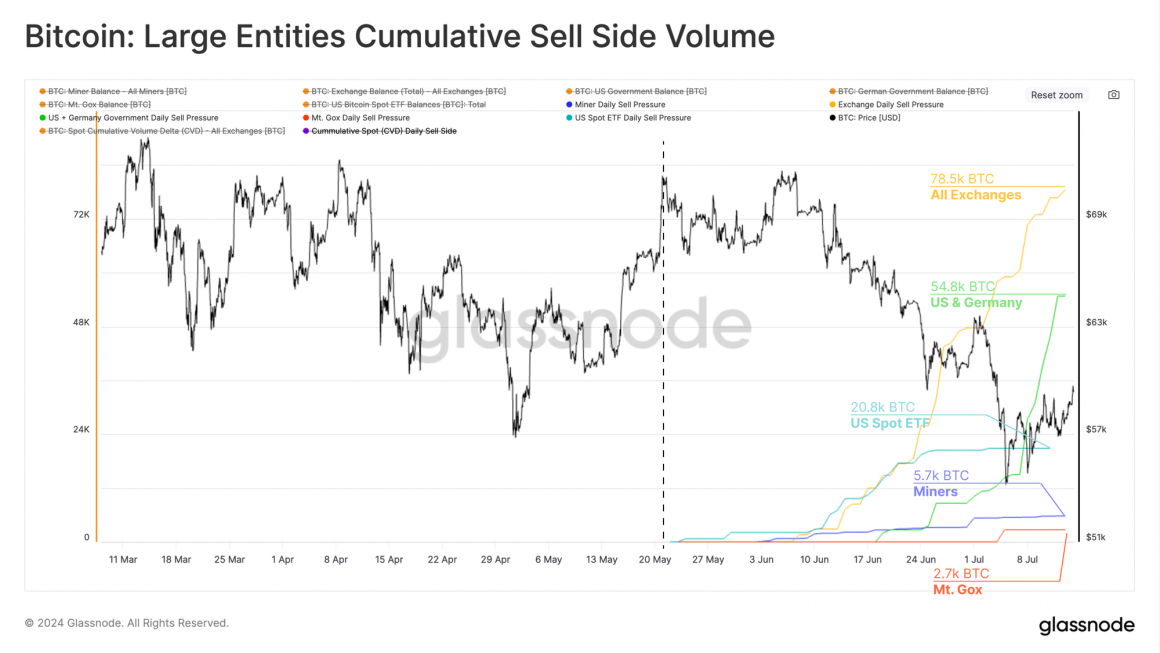
Task: Click the glassnode logo at bottom right
Action: pos(1086,625)
